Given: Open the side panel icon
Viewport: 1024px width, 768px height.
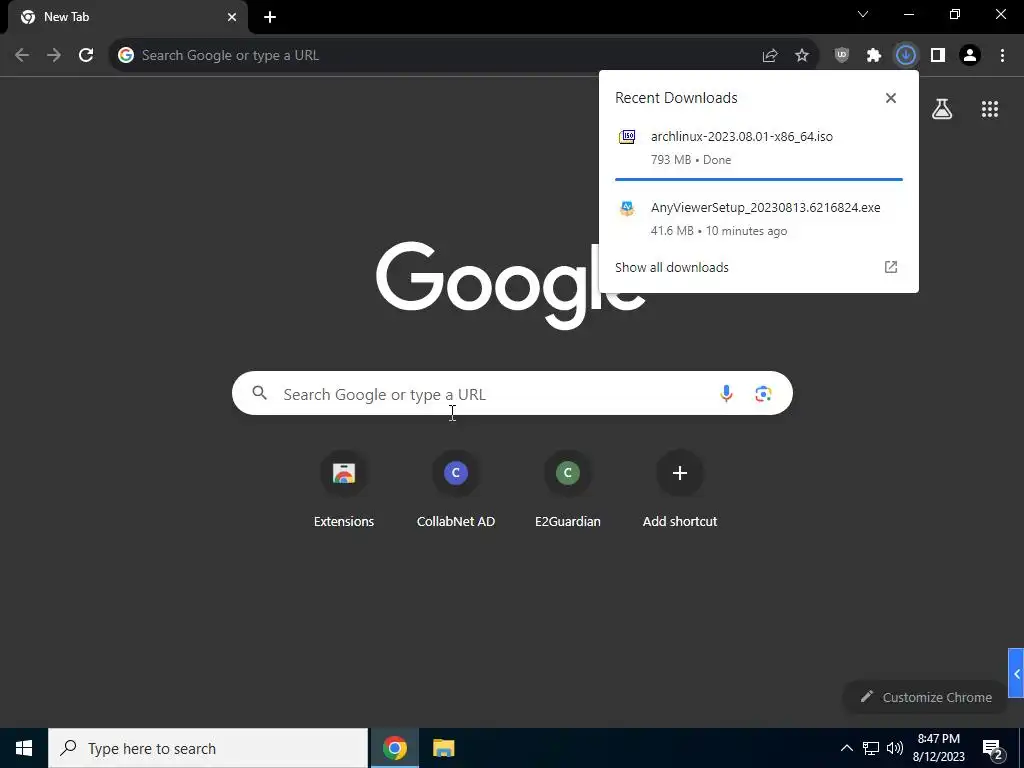Looking at the screenshot, I should click(x=938, y=56).
